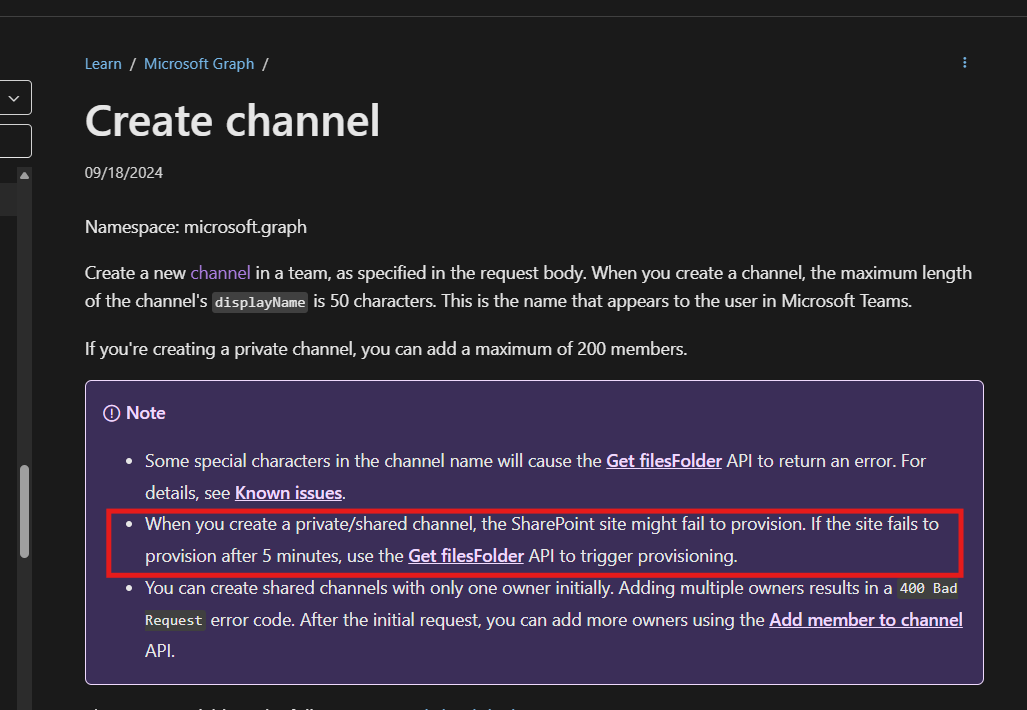The width and height of the screenshot is (1027, 710).
Task: Click the 400 Bad code text
Action: coord(928,588)
